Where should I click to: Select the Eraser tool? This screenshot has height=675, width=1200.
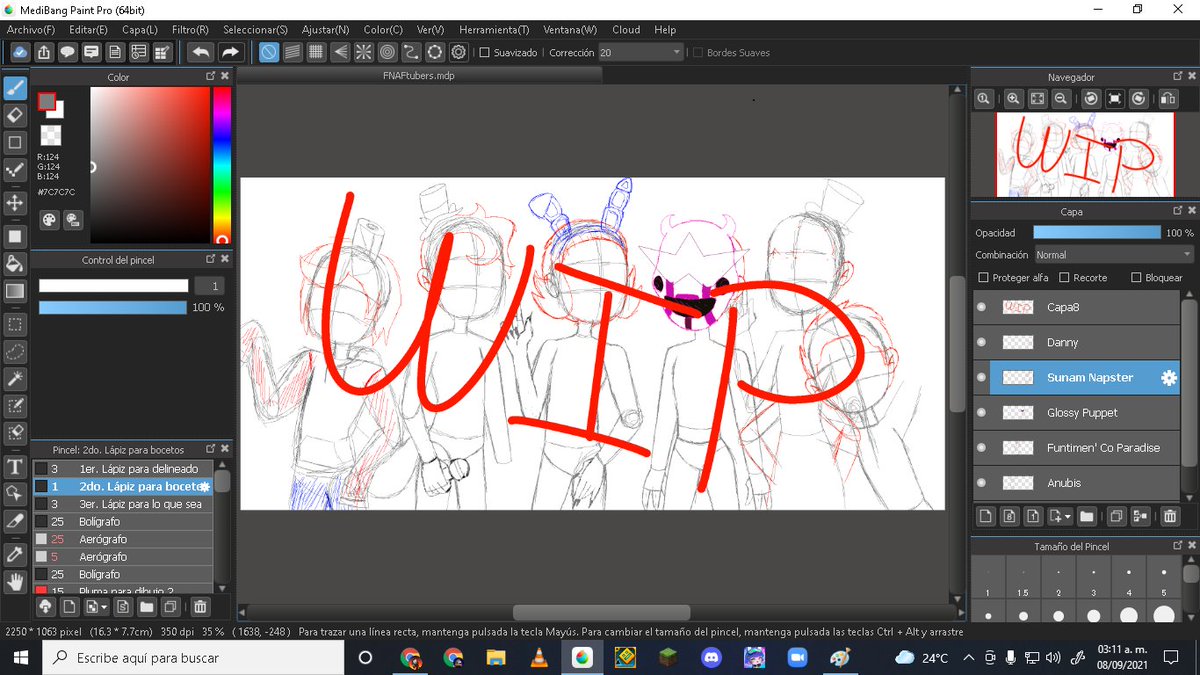coord(15,115)
